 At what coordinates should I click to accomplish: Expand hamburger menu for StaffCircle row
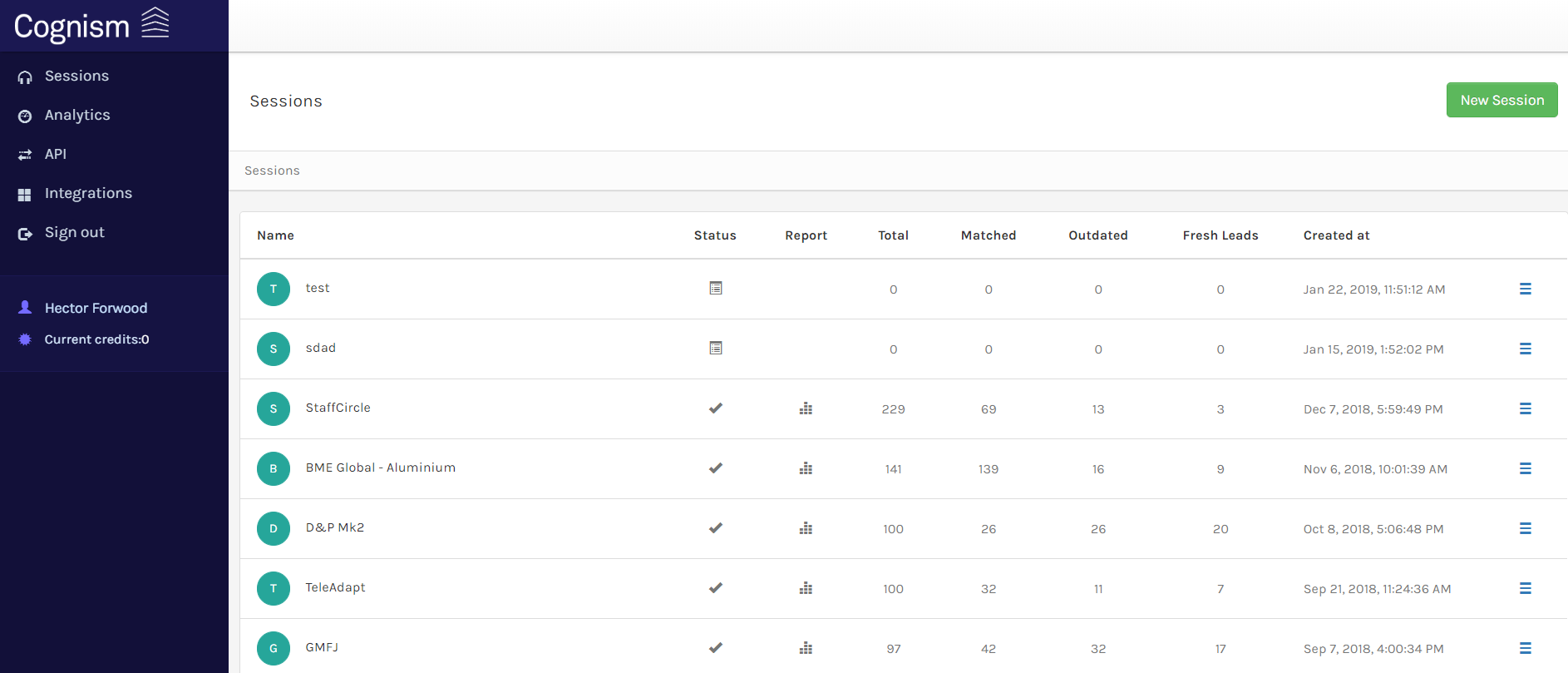1525,408
